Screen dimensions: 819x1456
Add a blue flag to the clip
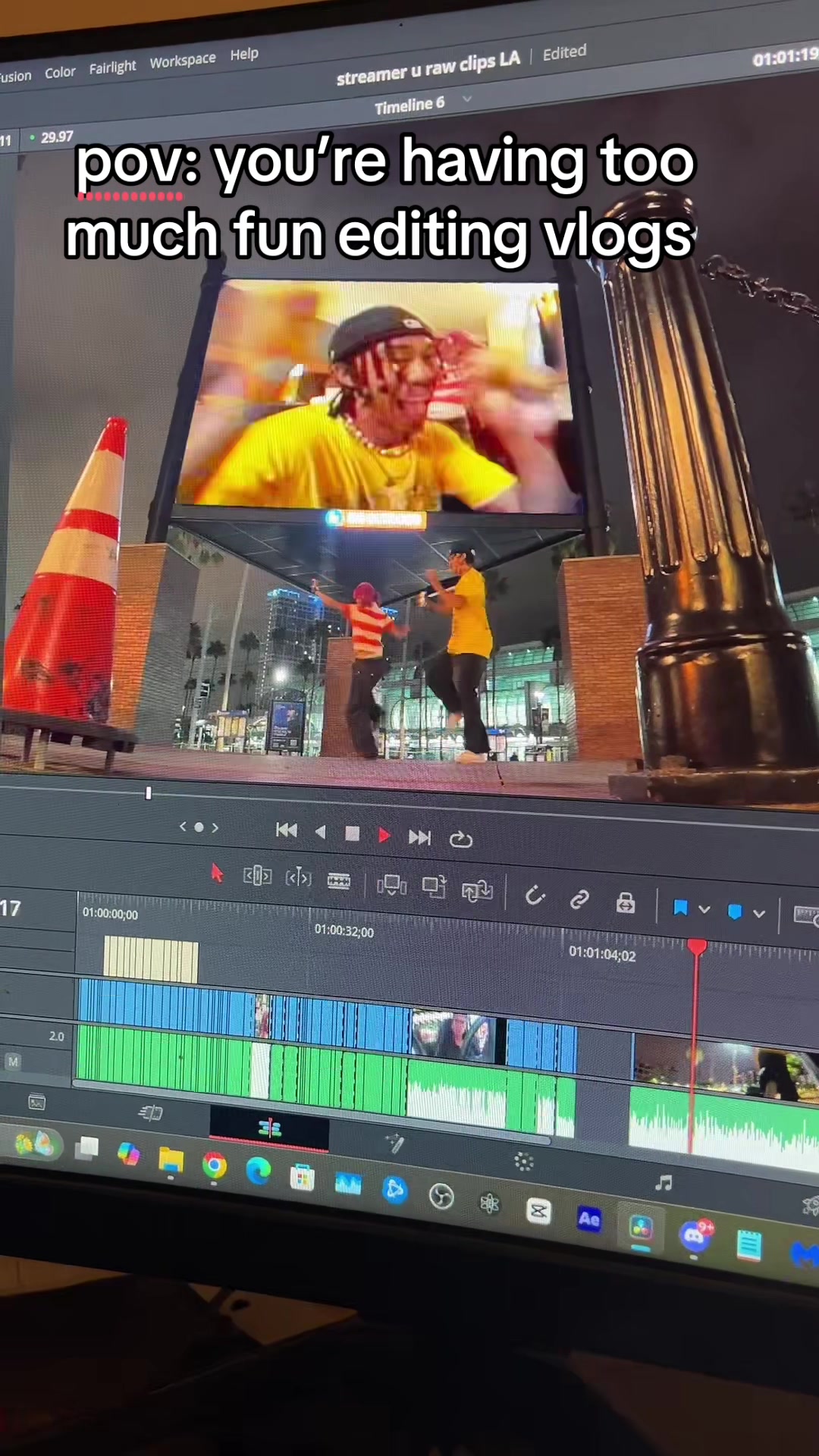(680, 907)
